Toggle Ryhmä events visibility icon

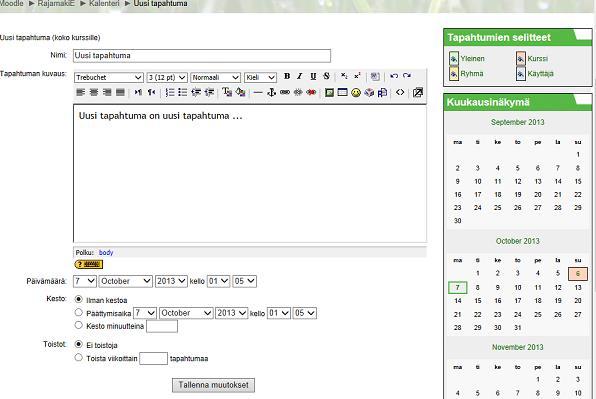point(454,73)
